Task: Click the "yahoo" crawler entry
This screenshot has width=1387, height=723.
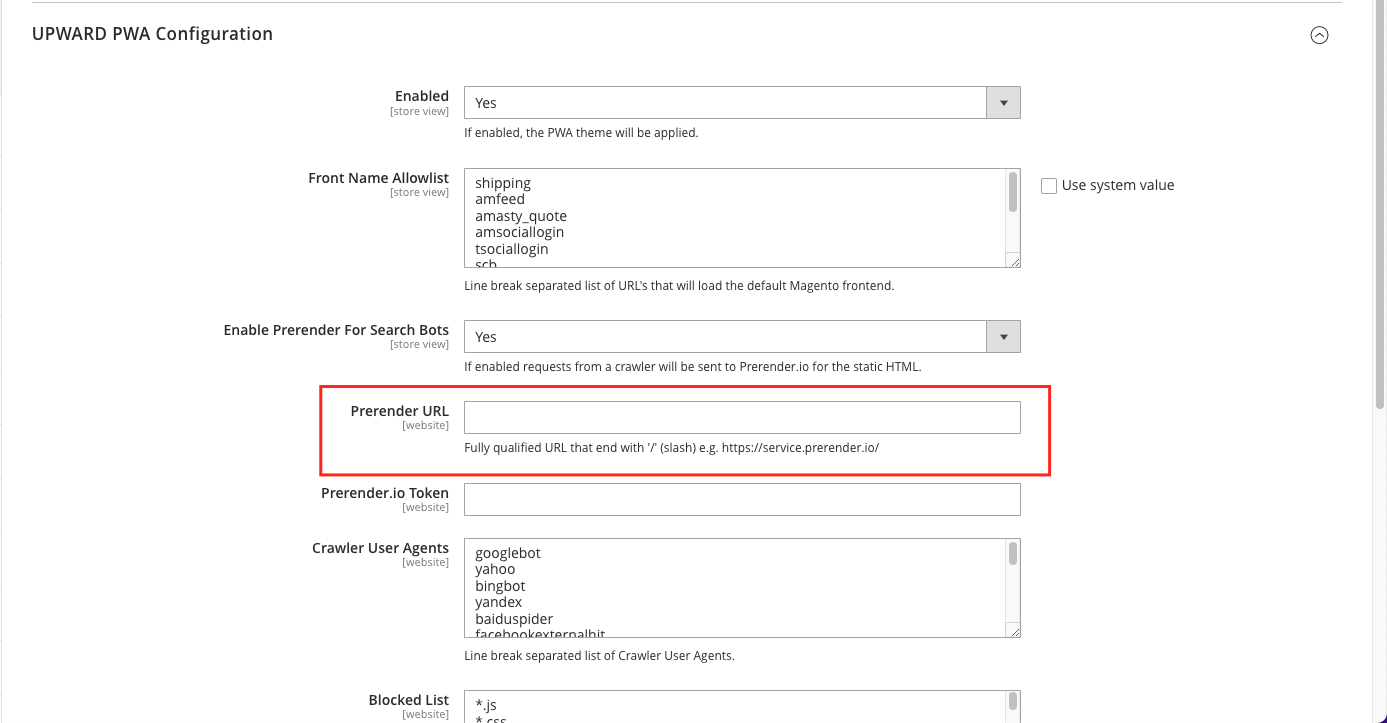Action: pyautogui.click(x=495, y=569)
